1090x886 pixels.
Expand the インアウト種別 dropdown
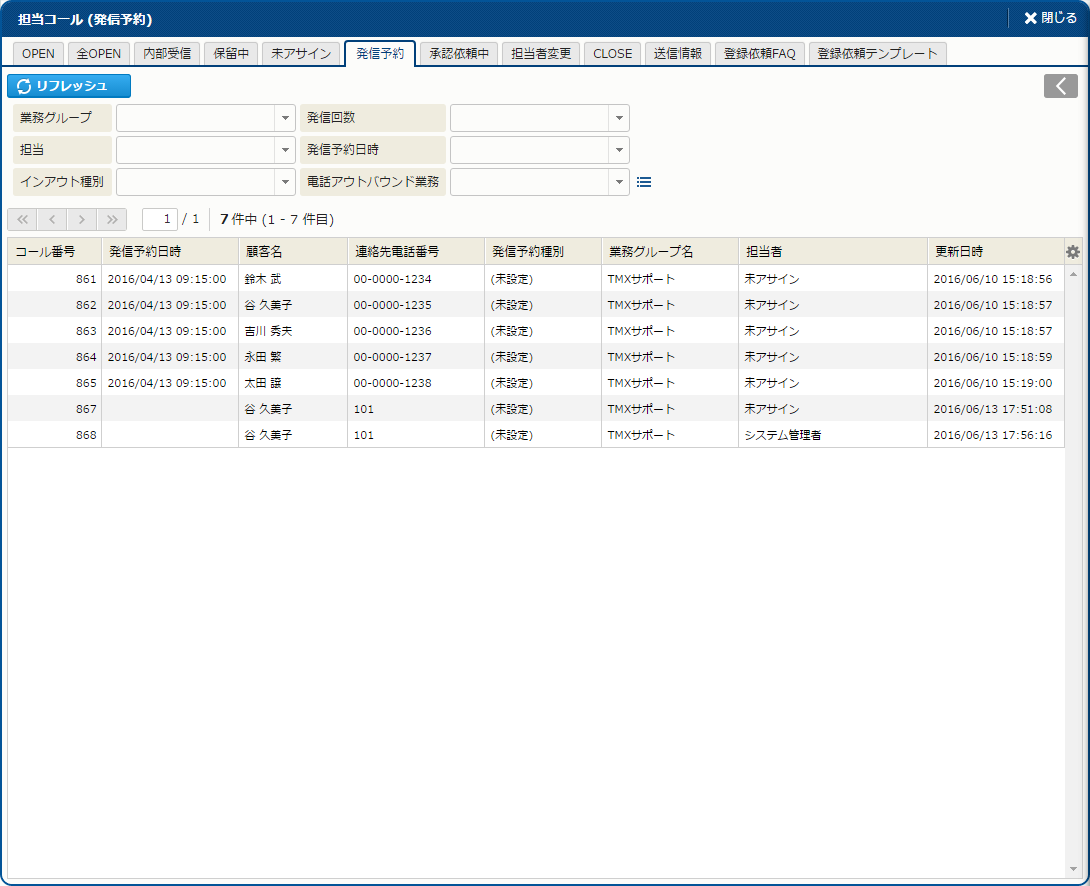point(283,182)
